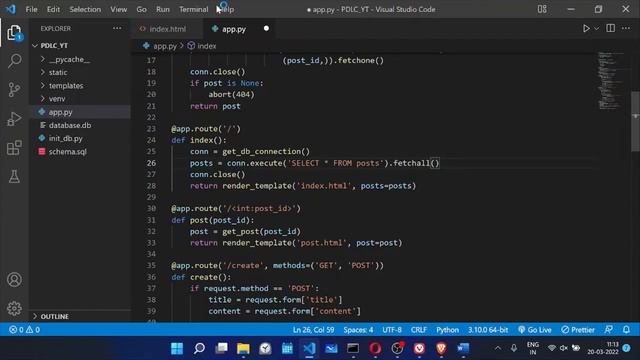Expand the OUTLINE section

tap(54, 316)
